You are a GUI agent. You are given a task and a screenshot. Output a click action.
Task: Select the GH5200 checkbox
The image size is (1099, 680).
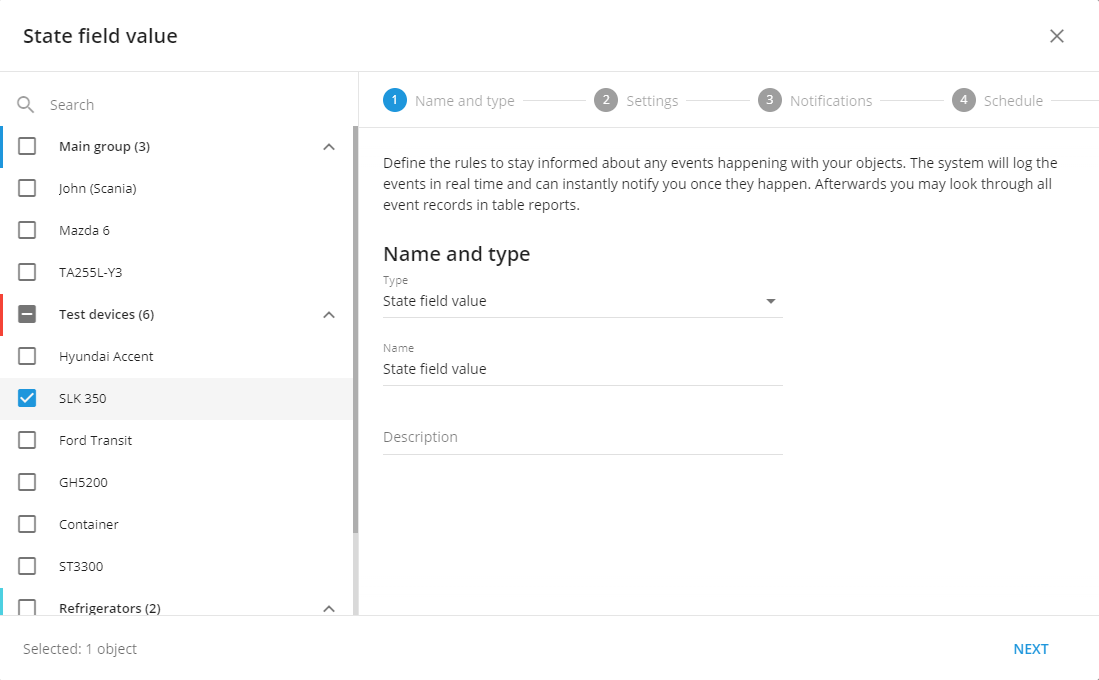pos(27,482)
